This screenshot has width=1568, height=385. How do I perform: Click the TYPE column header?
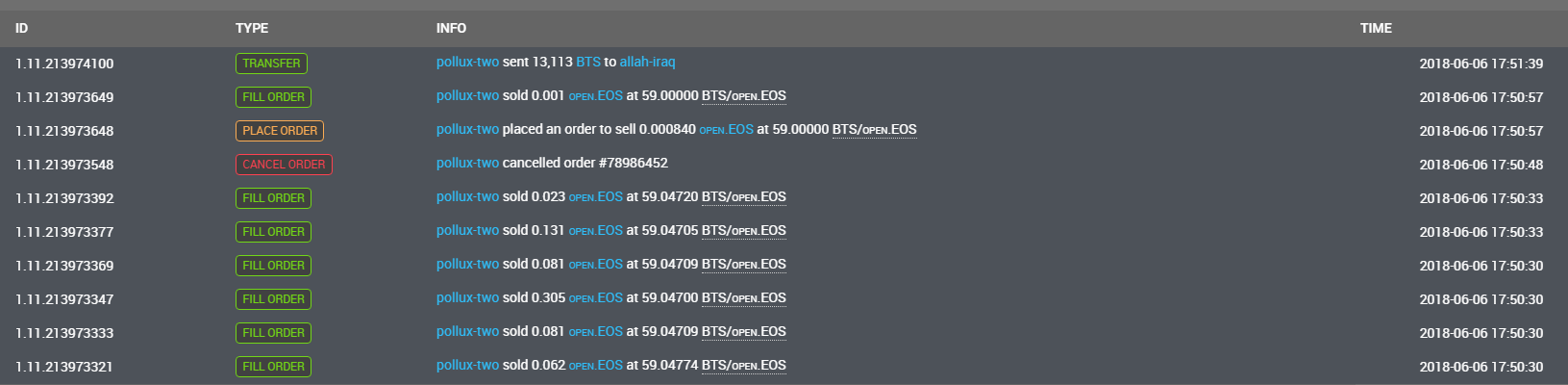pos(252,28)
